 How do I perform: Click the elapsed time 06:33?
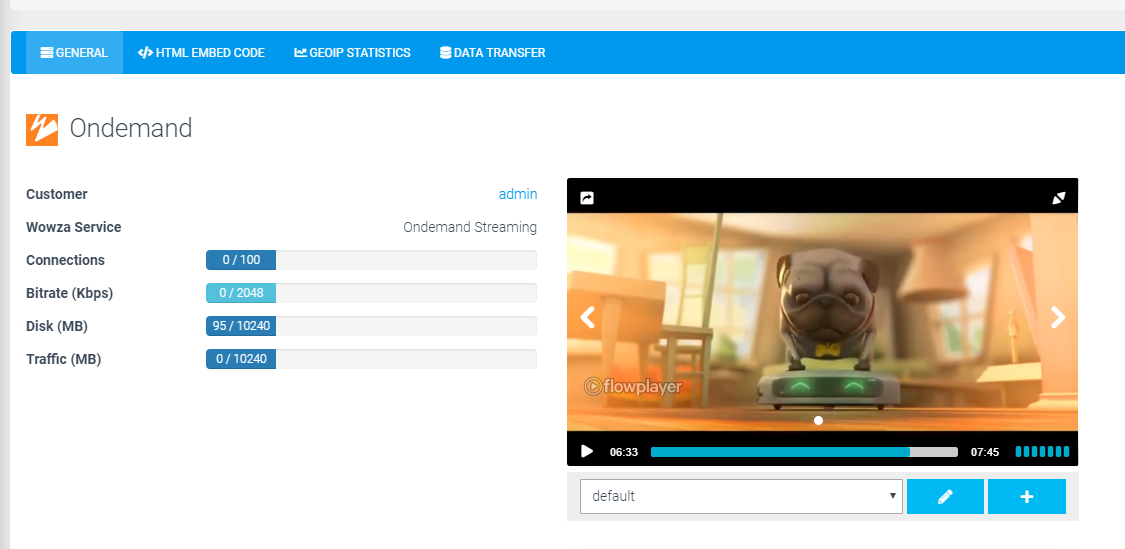(x=623, y=452)
